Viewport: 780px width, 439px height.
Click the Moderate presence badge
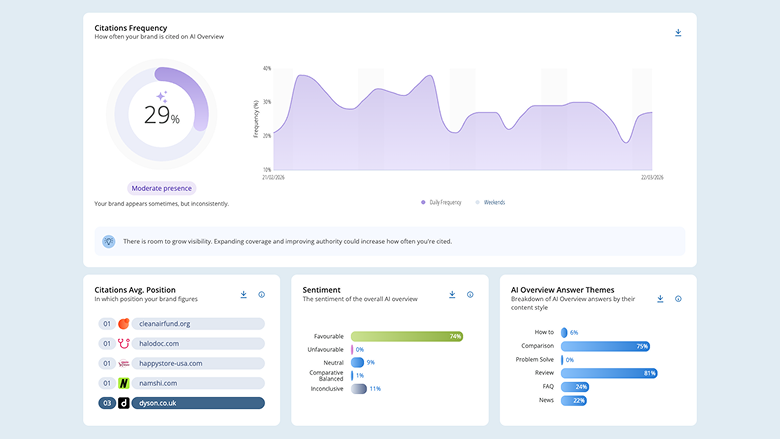pos(162,188)
